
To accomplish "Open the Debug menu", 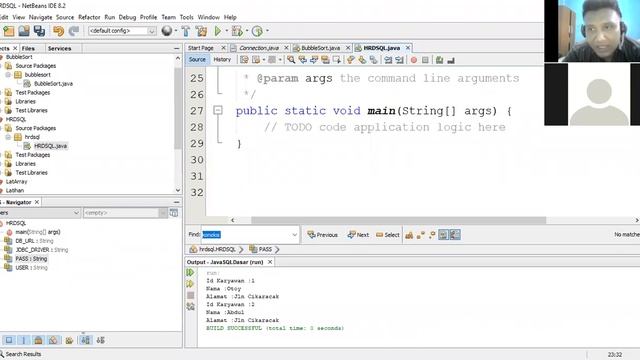I will pos(127,17).
